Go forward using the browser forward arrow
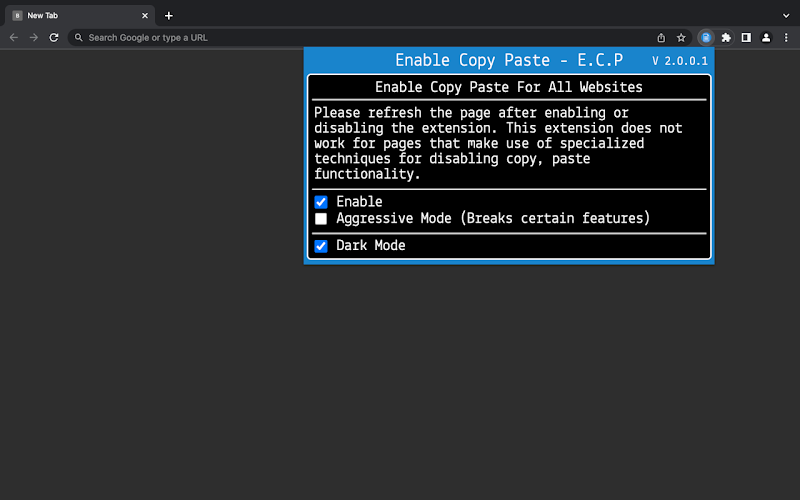800x500 pixels. click(34, 38)
